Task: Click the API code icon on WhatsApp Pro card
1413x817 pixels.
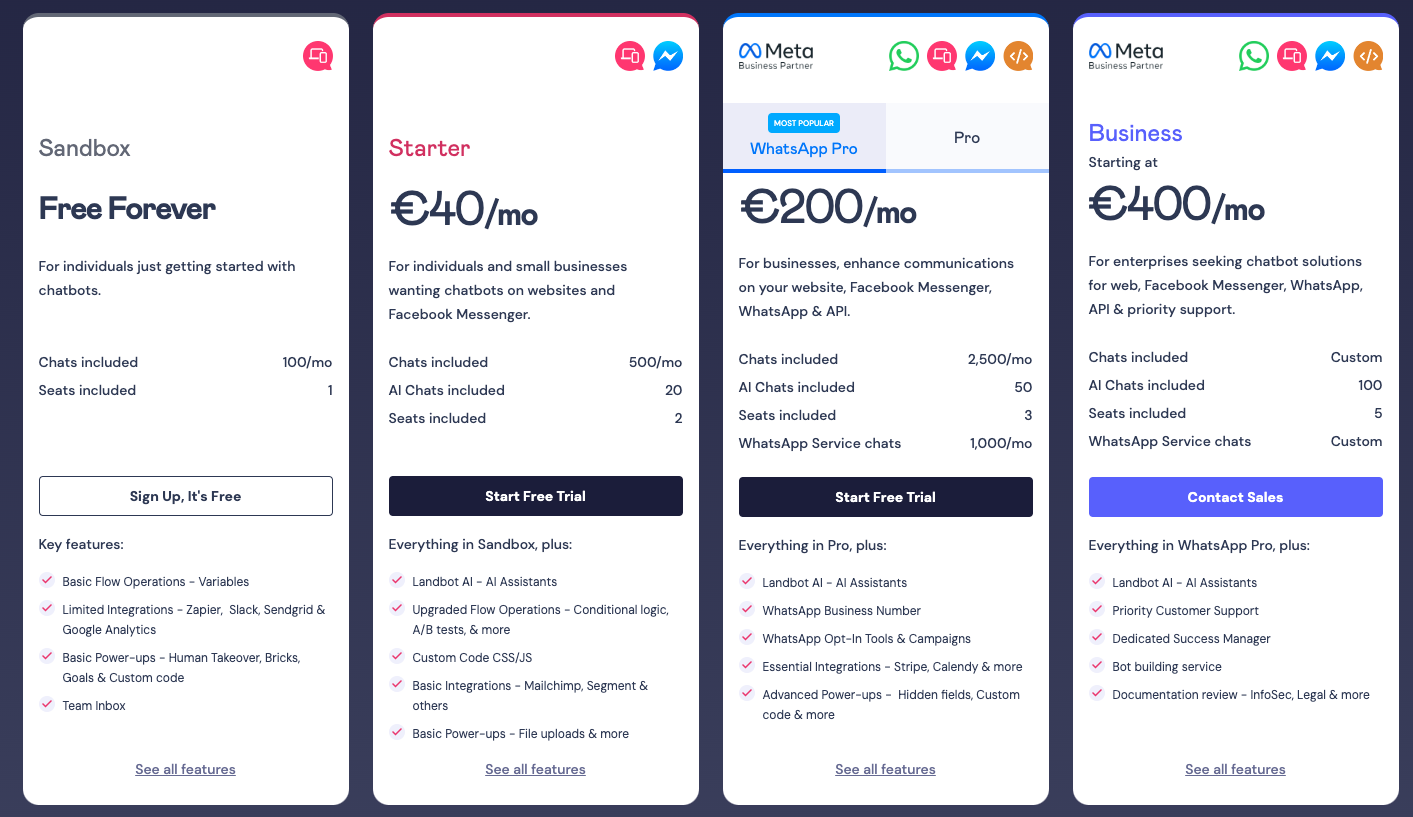Action: pyautogui.click(x=1018, y=56)
